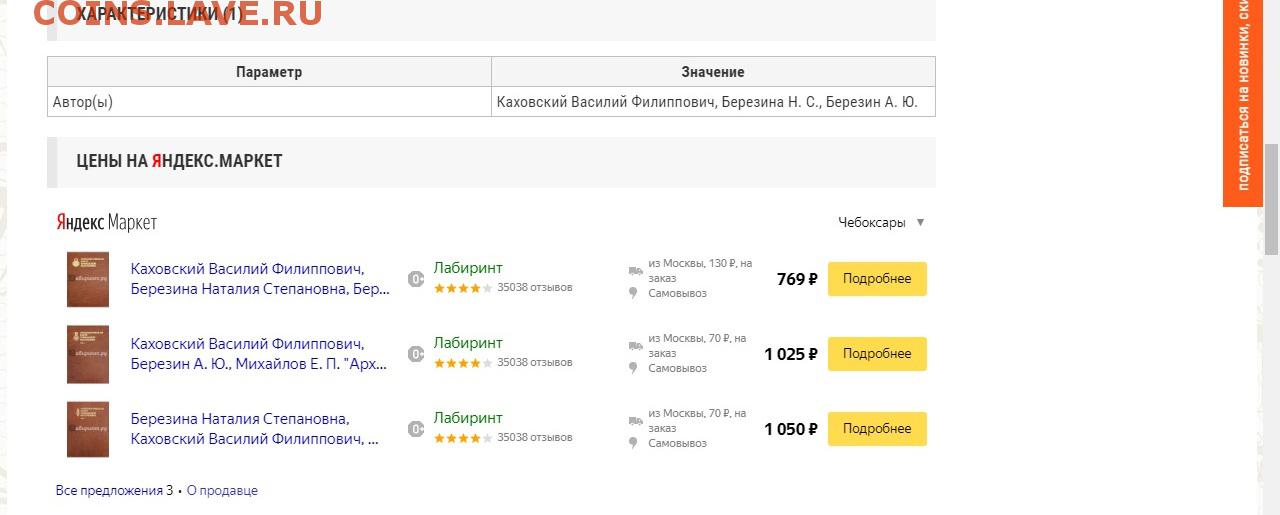1280x515 pixels.
Task: Open Все предложения 3 link
Action: 114,491
